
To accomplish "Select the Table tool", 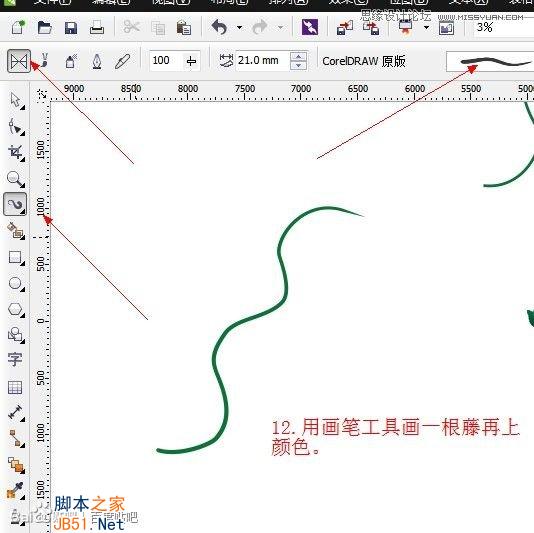I will (x=15, y=387).
